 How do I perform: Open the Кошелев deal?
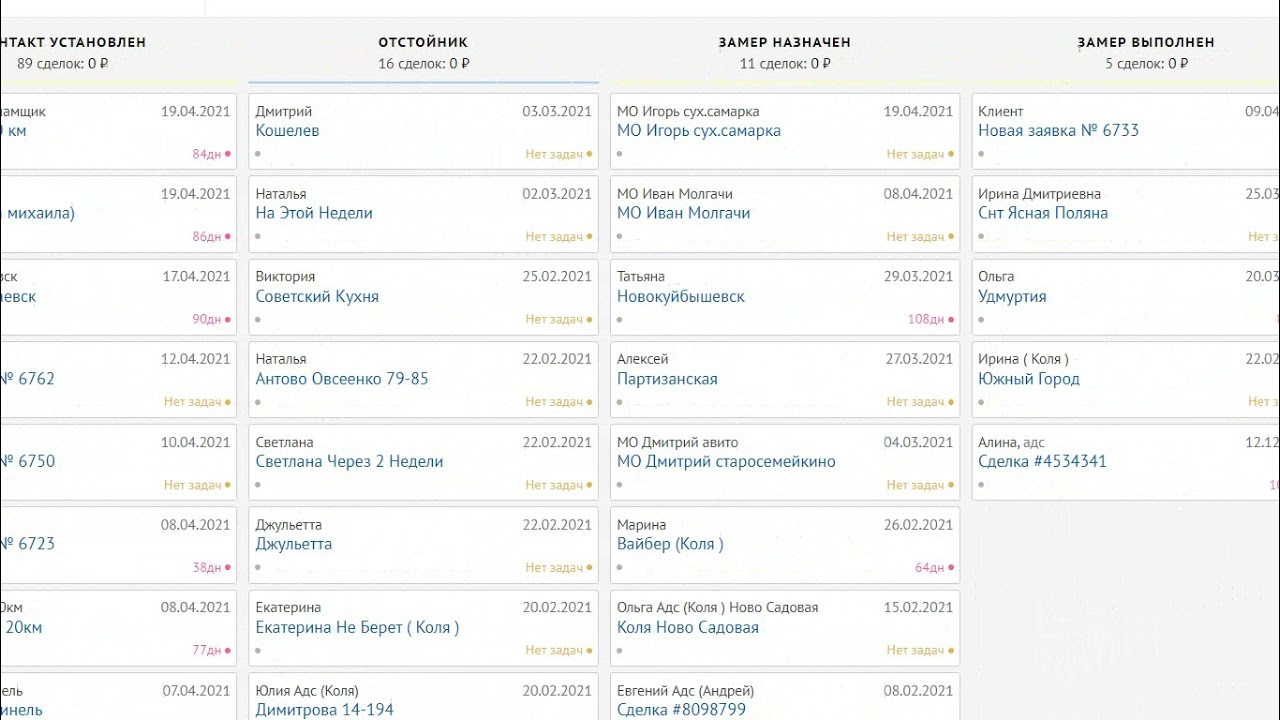point(287,131)
